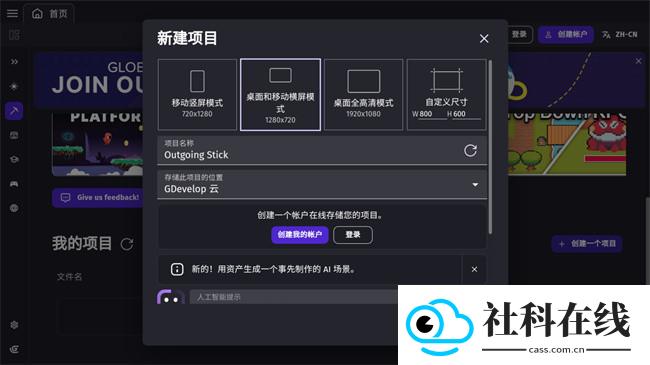Dismiss the AI scene notice with its X

[474, 269]
